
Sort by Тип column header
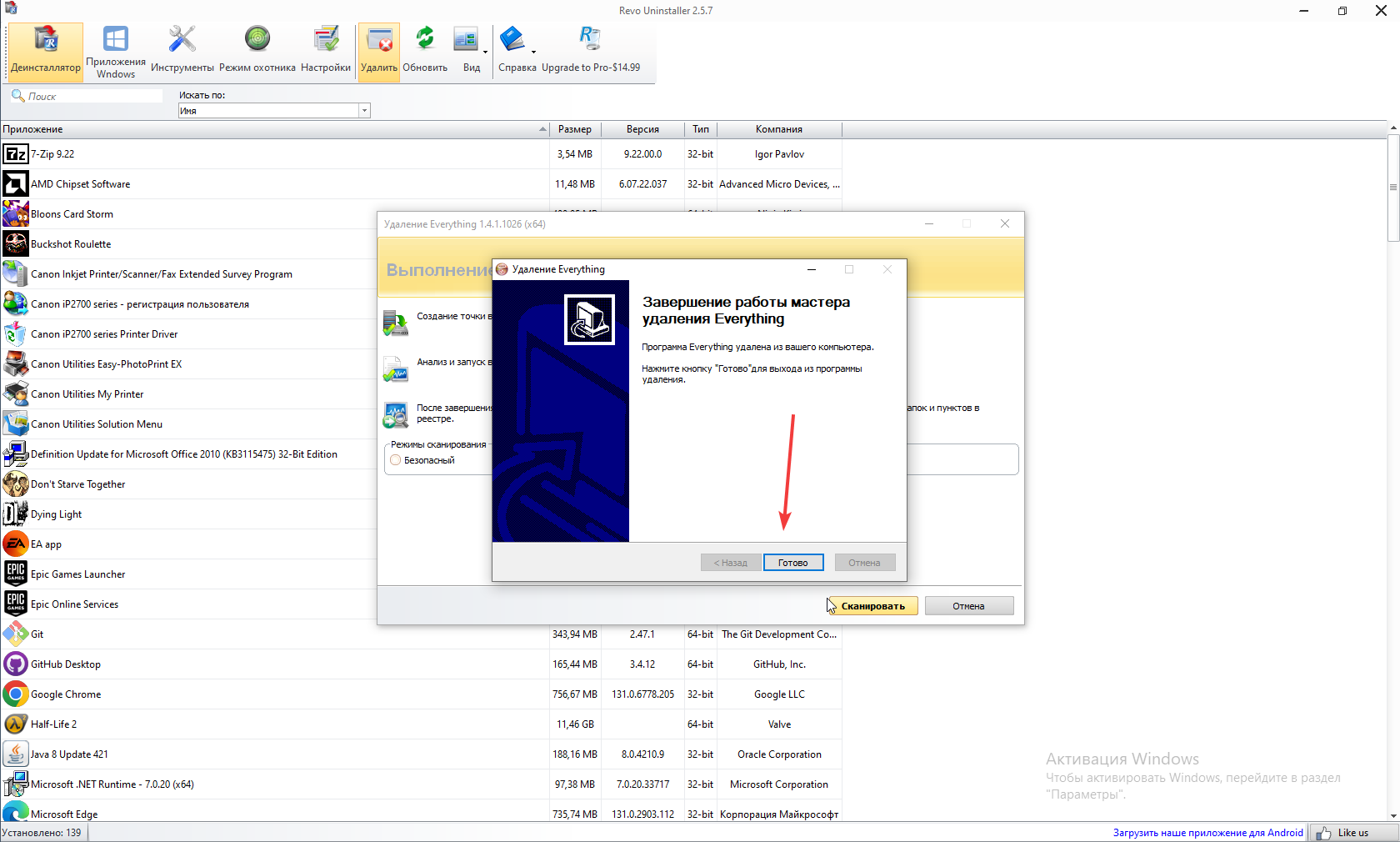tap(701, 129)
